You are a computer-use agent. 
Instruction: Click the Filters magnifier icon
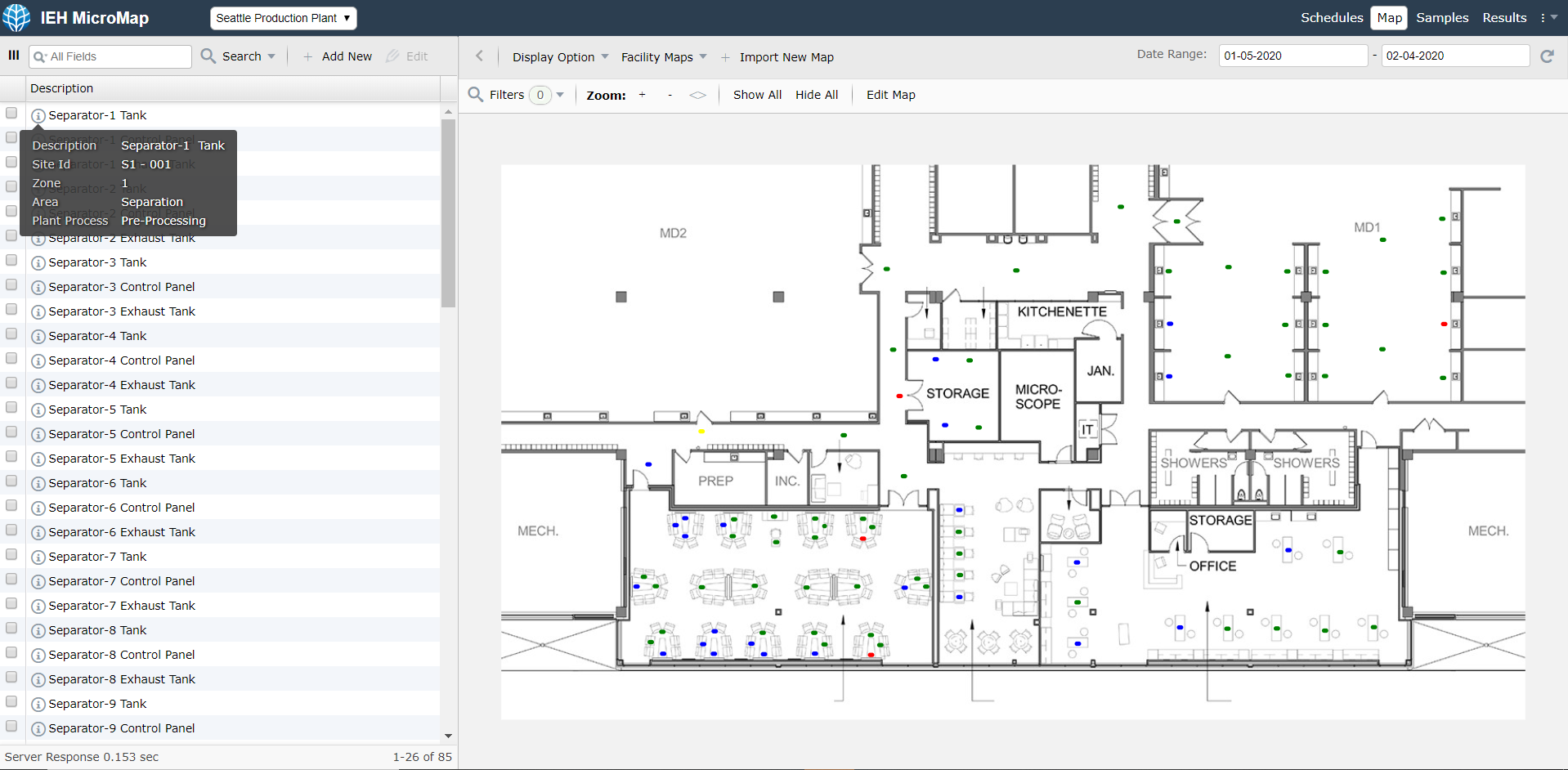pos(475,95)
